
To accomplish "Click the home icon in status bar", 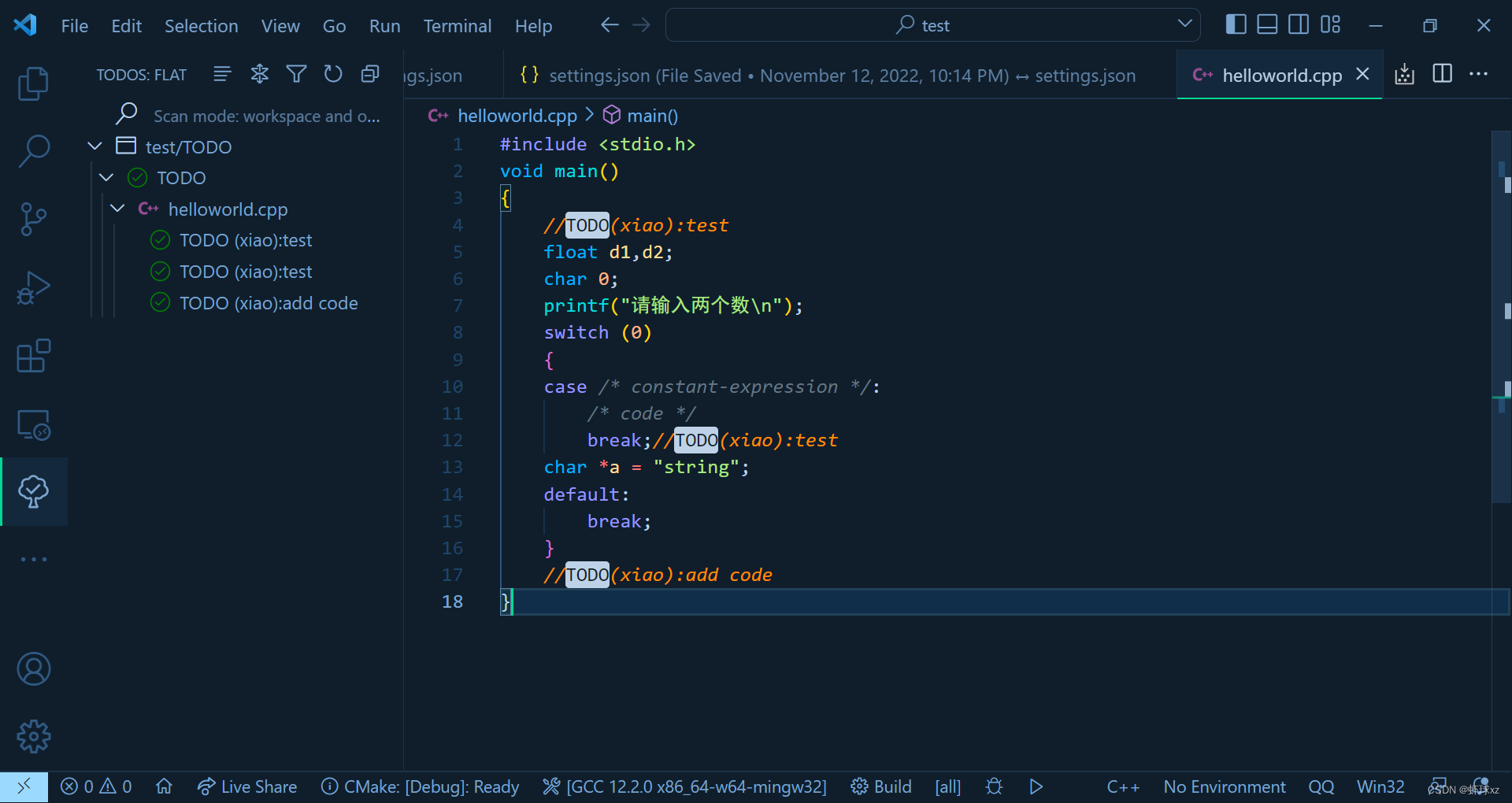I will point(164,786).
